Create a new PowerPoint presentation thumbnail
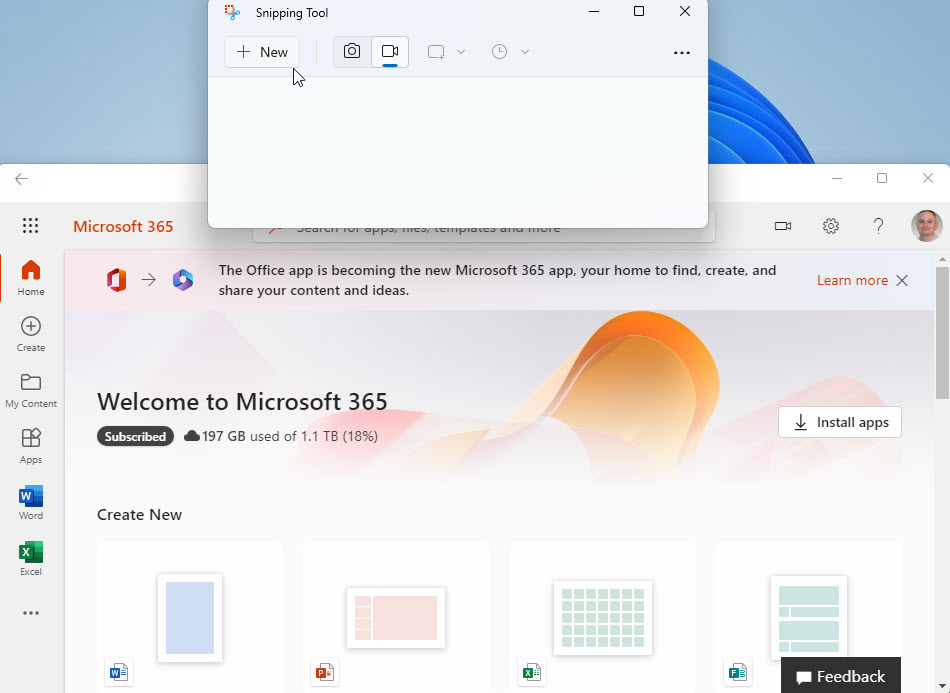Image resolution: width=950 pixels, height=693 pixels. click(396, 618)
